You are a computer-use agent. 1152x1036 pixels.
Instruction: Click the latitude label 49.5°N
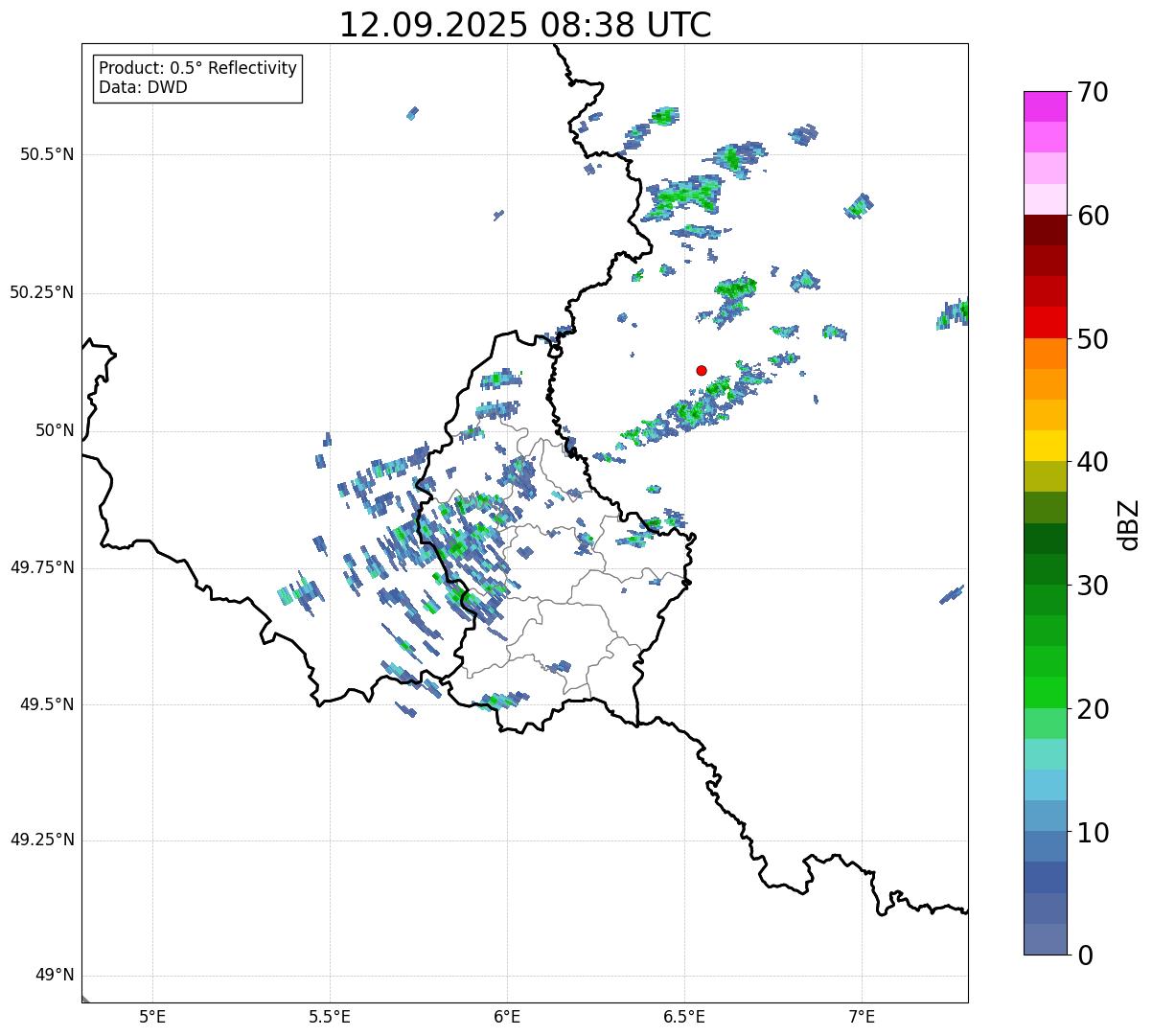click(x=47, y=704)
